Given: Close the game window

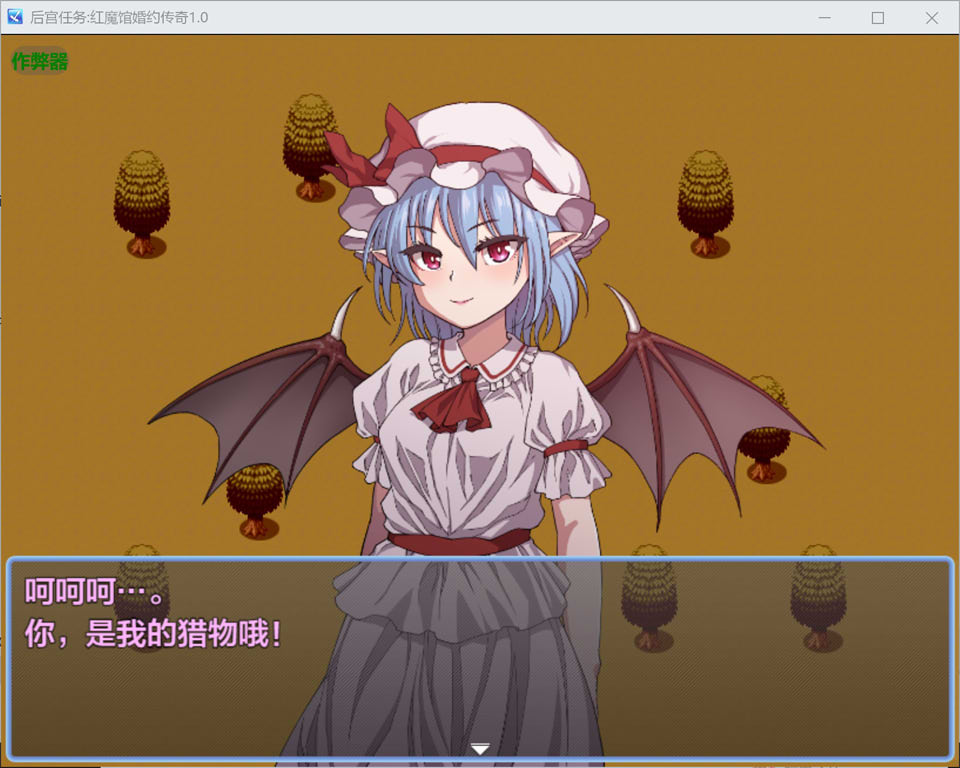Looking at the screenshot, I should tap(932, 18).
